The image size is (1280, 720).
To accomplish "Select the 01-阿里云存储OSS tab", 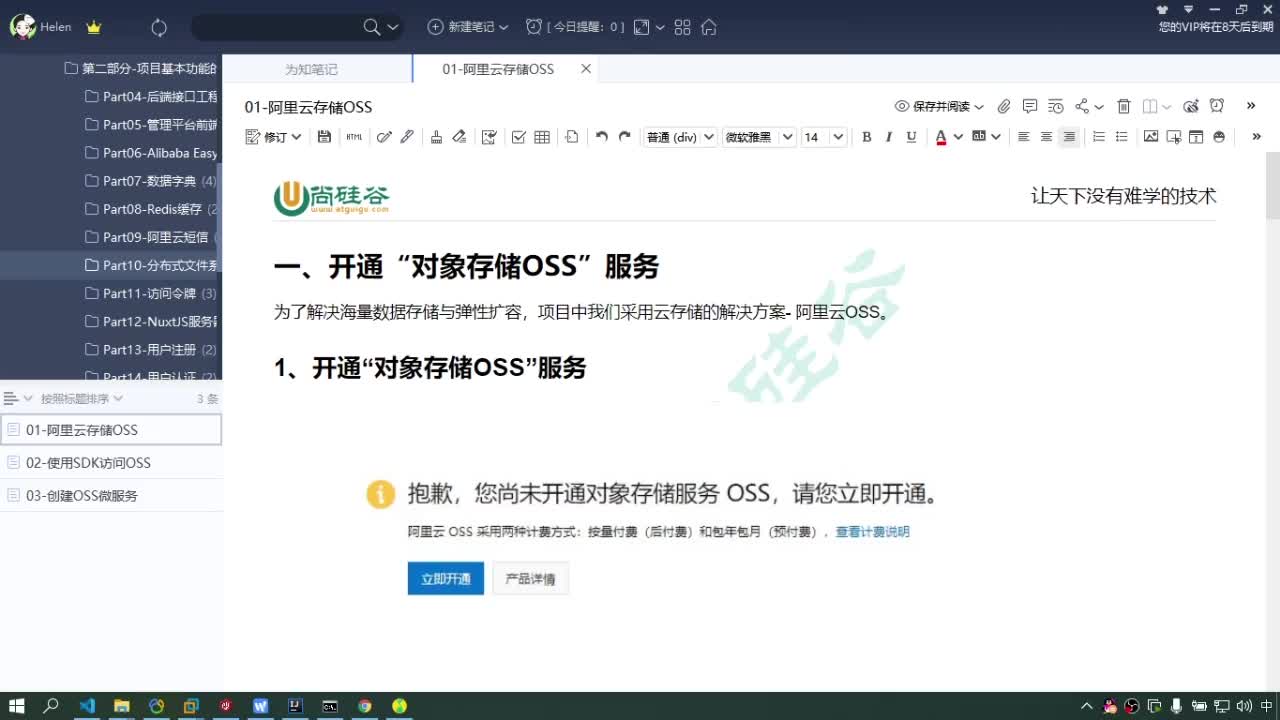I will (498, 69).
